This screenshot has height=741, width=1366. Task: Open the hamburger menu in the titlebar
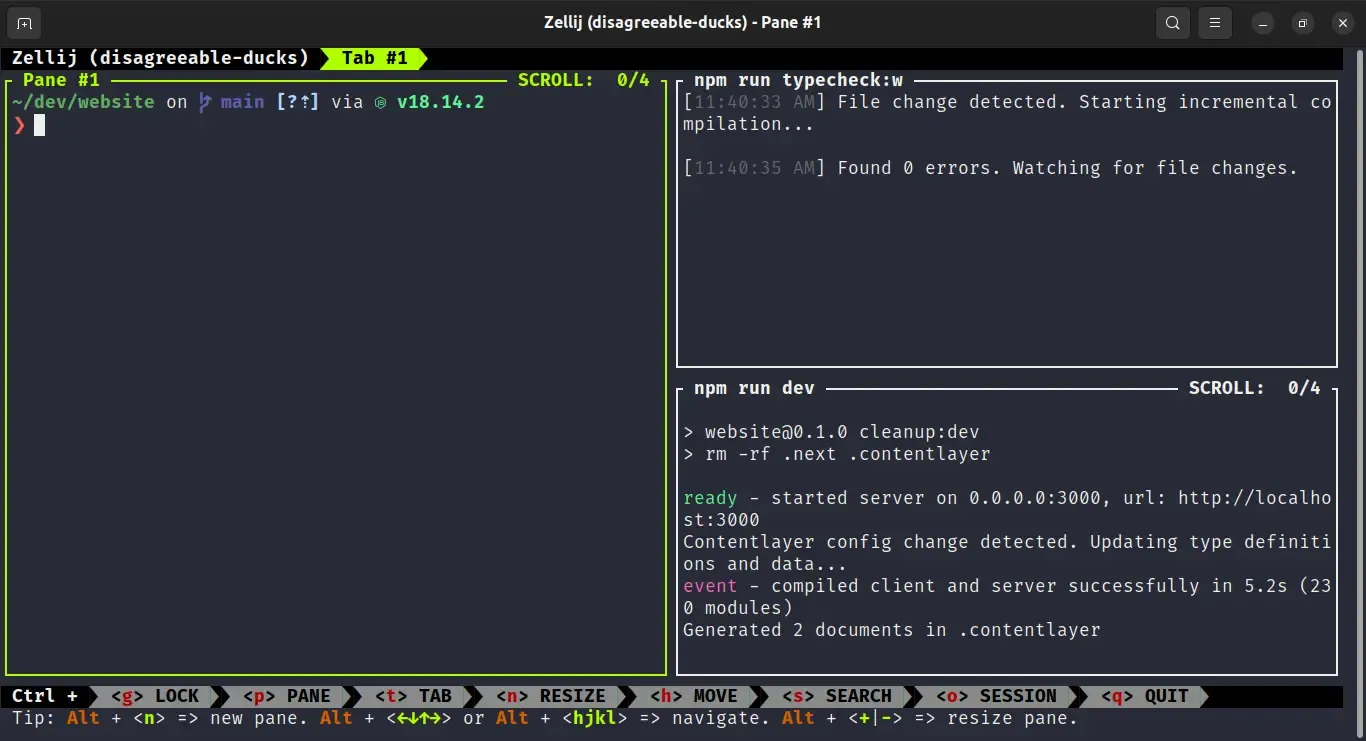pyautogui.click(x=1214, y=22)
